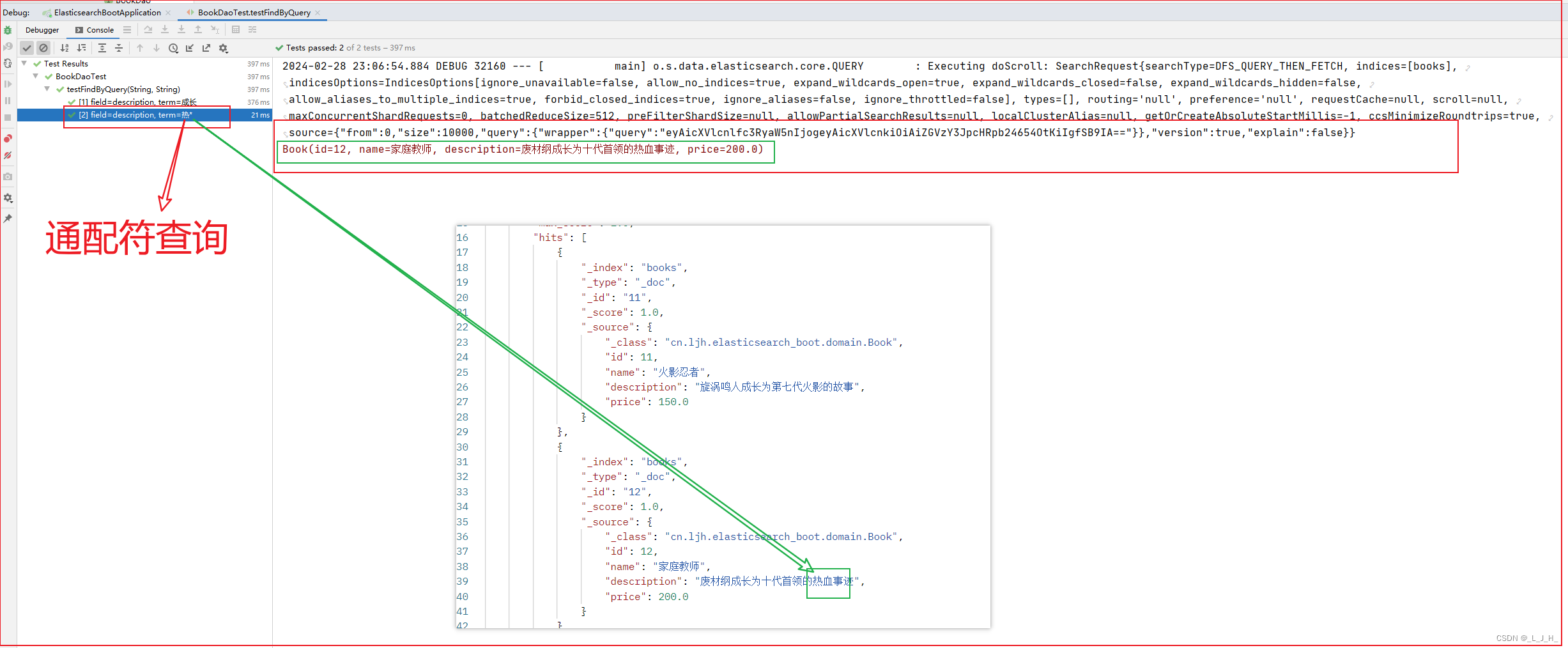Click Previous Failed Test arrow
The width and height of the screenshot is (1568, 648).
pos(140,48)
